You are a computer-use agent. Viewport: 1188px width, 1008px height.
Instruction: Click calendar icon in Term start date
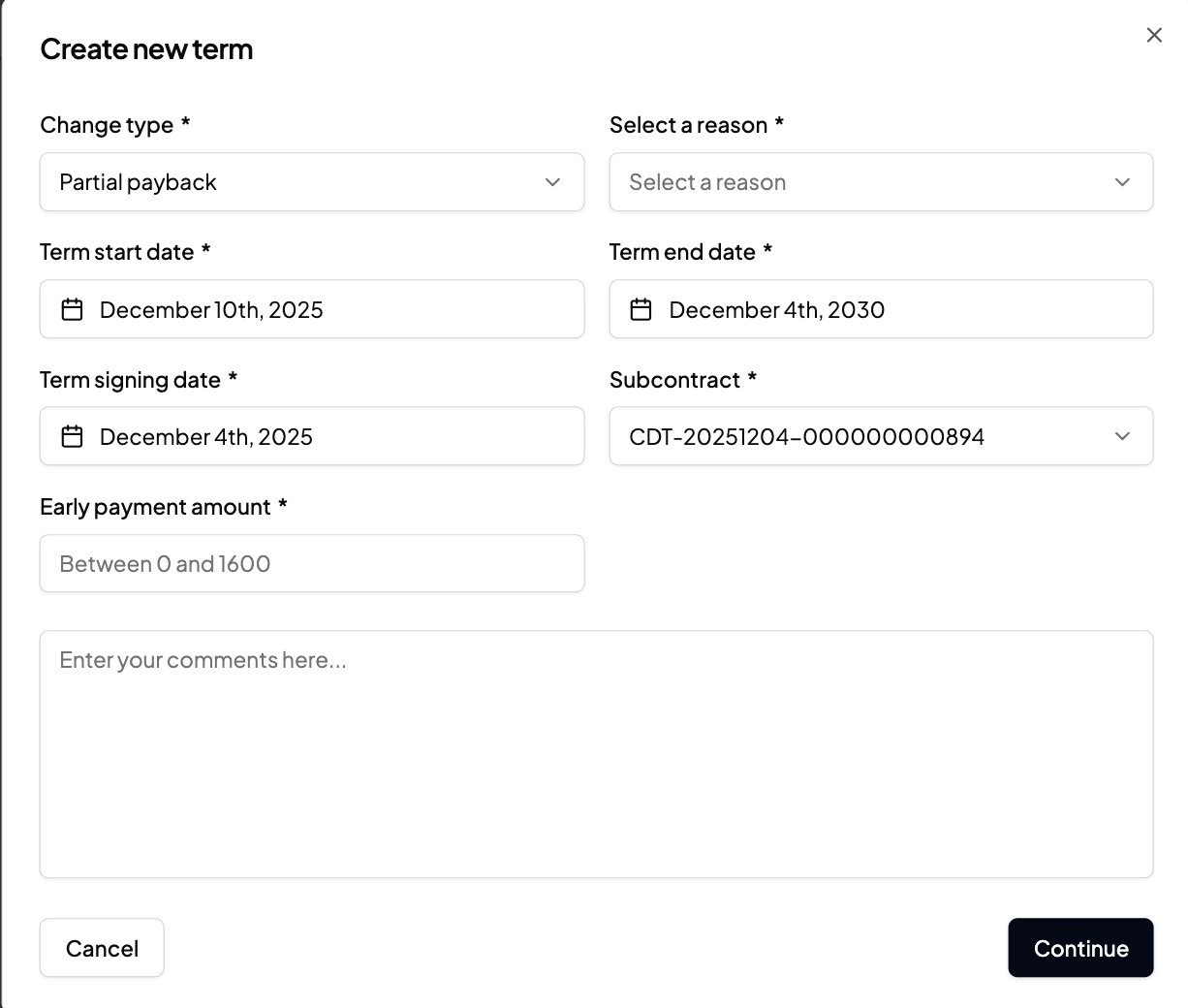73,309
